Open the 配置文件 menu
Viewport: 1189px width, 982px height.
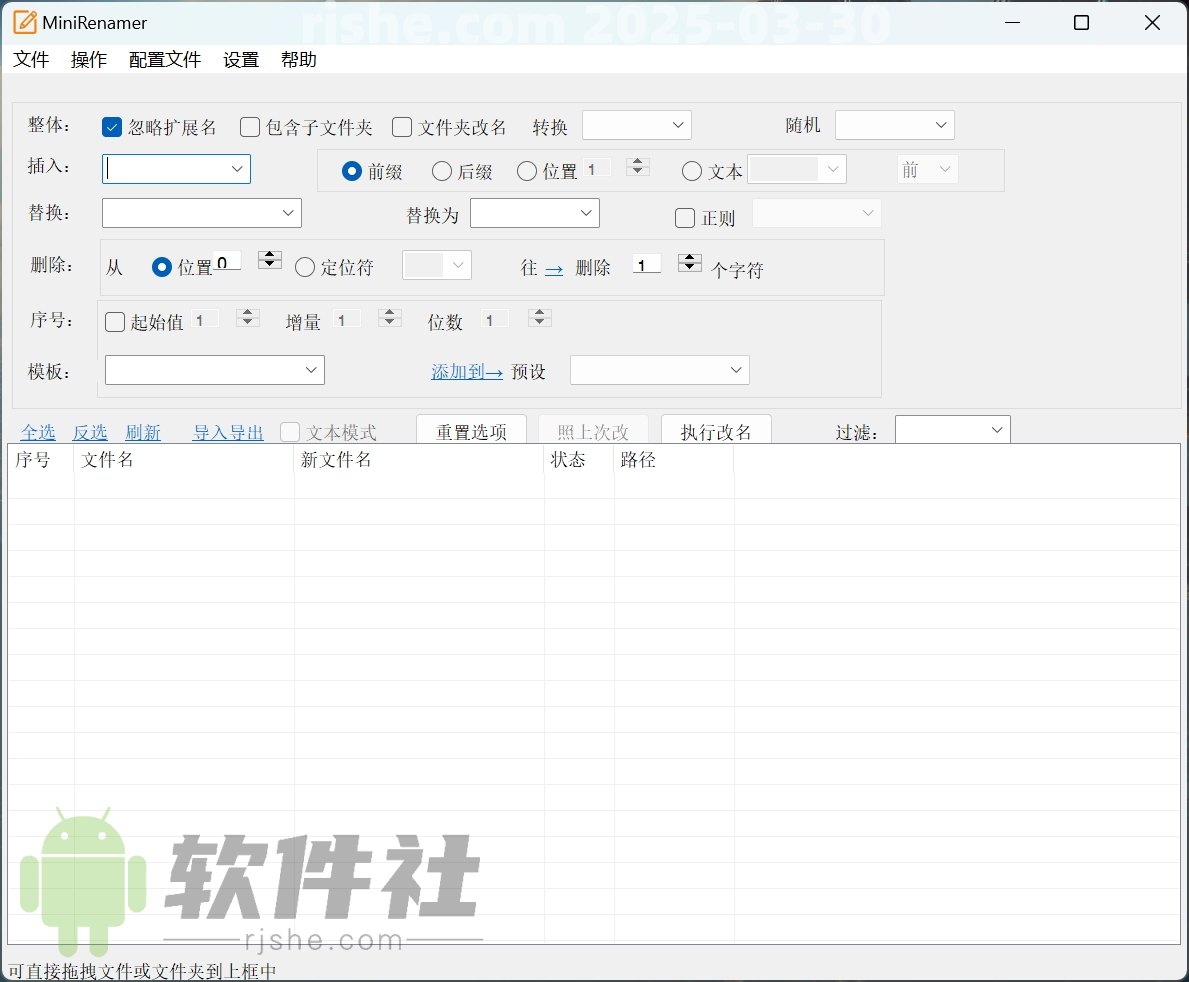[165, 59]
